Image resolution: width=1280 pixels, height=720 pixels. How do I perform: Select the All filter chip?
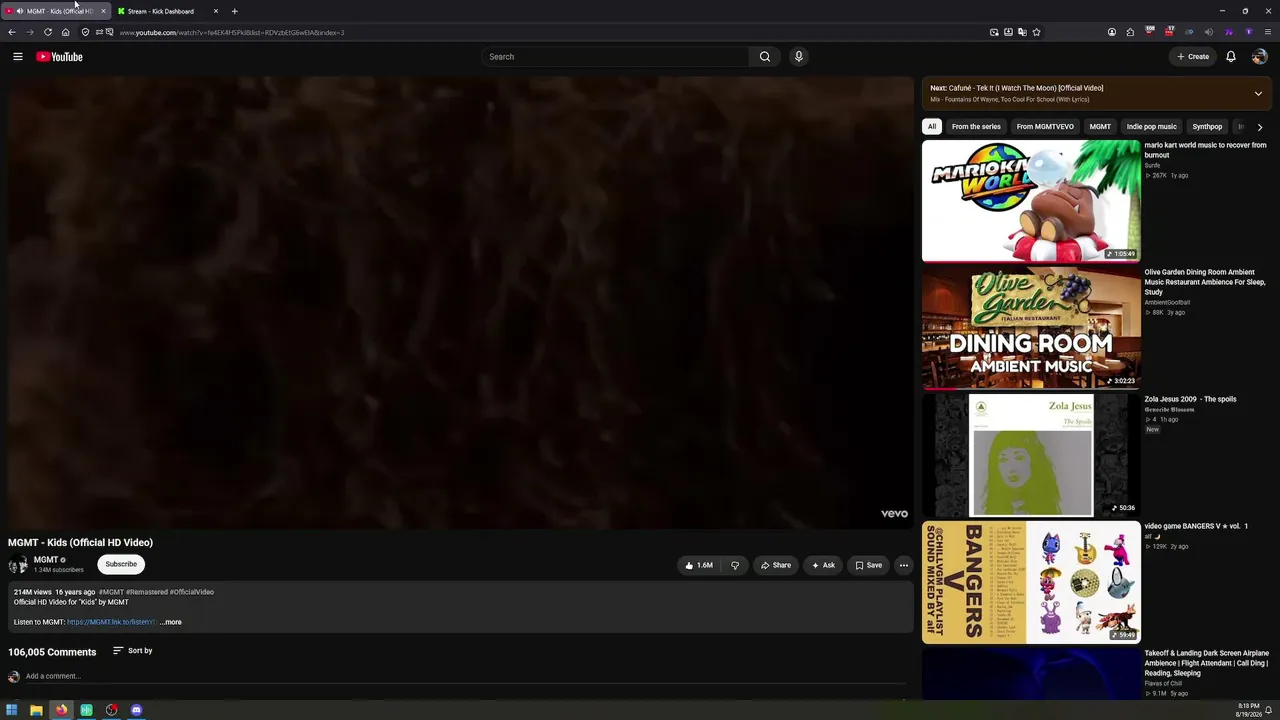click(x=931, y=127)
